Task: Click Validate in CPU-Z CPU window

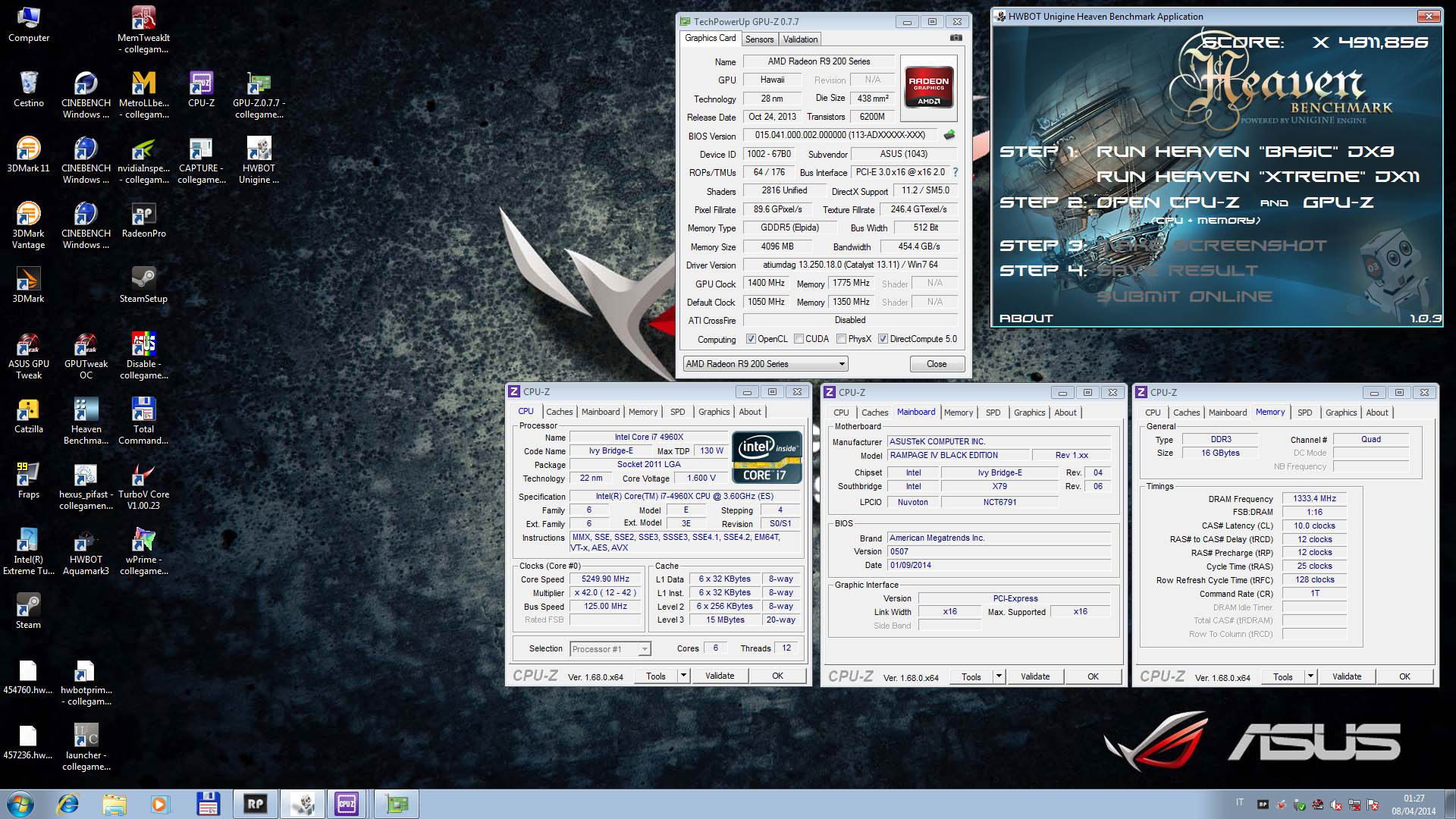Action: tap(720, 676)
